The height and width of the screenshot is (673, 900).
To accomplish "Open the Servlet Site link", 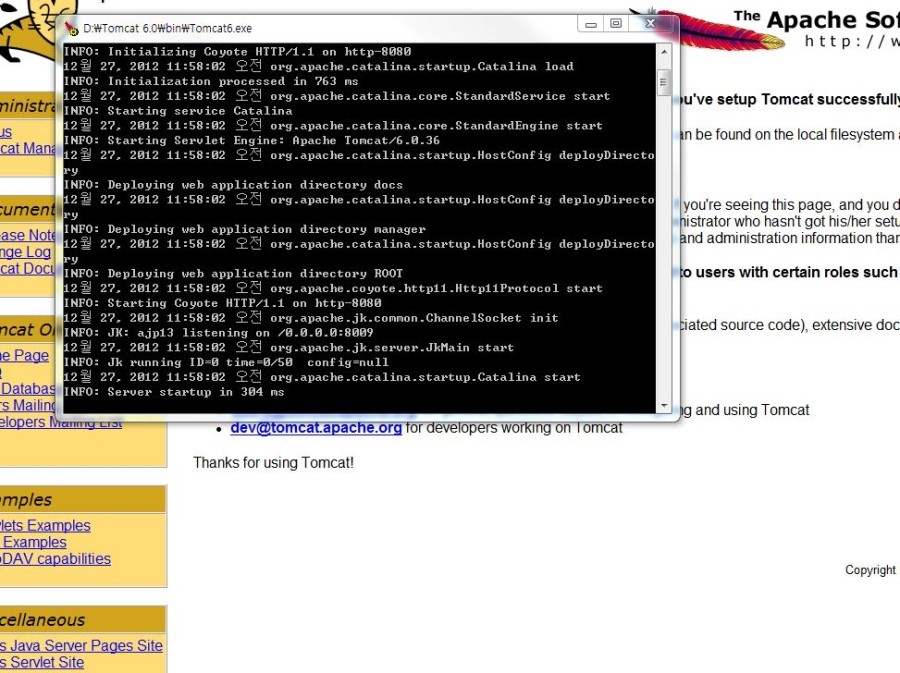I will click(x=42, y=662).
